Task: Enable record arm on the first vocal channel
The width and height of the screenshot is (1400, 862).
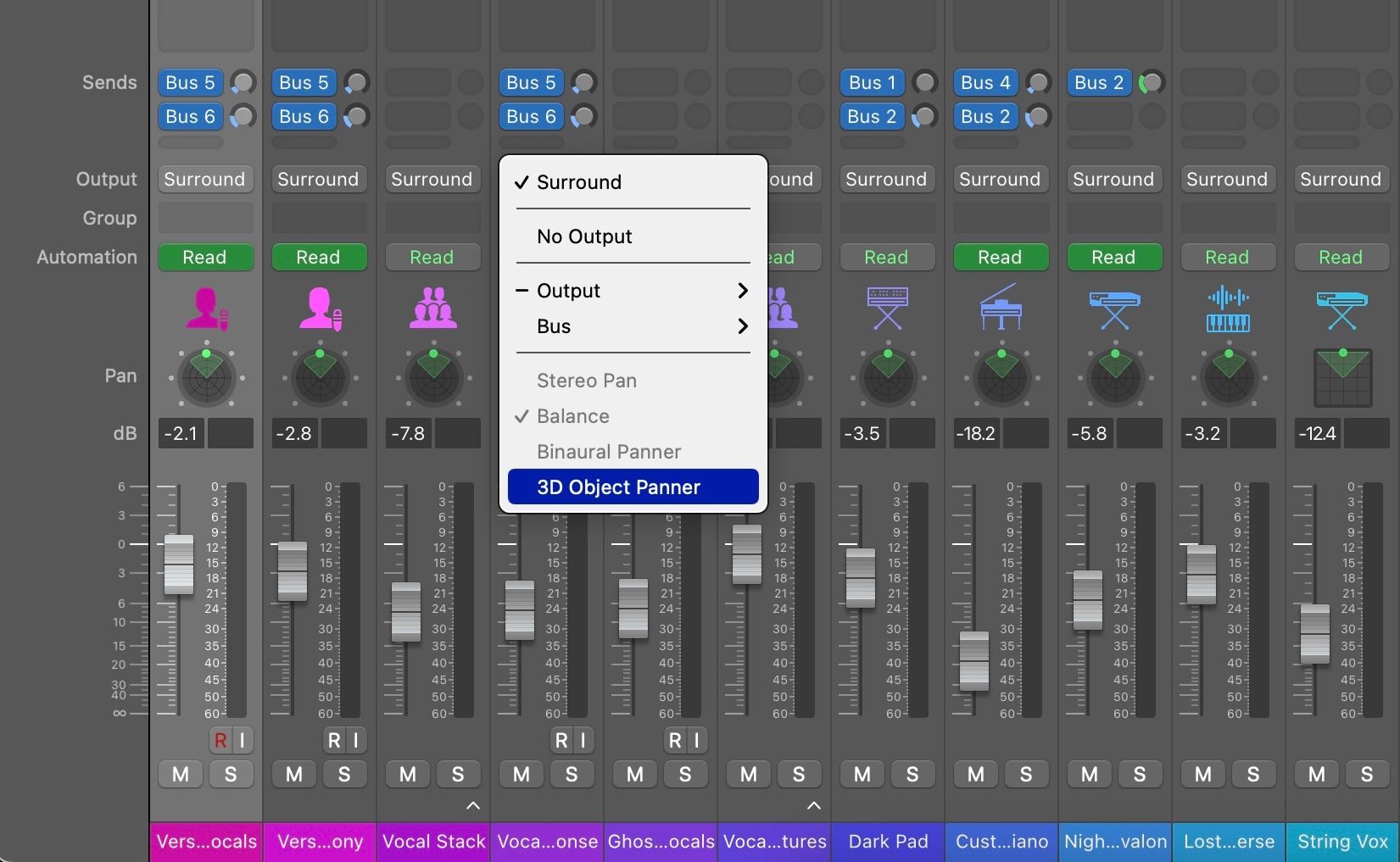Action: (220, 740)
